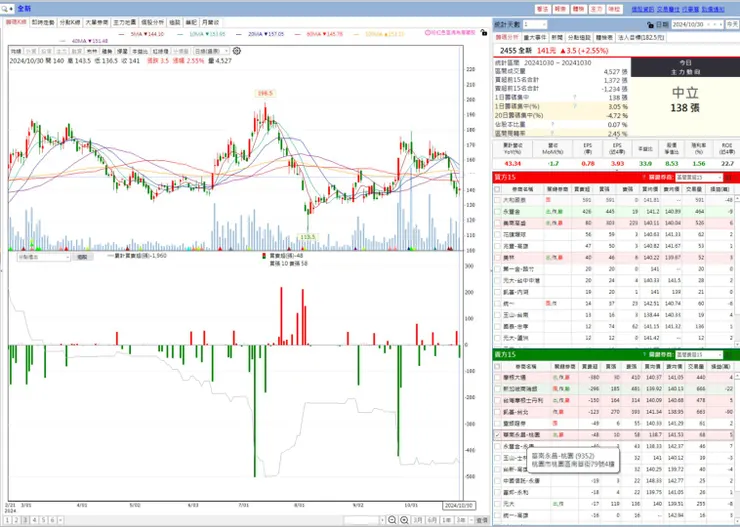Tick checkbox for buyer 元大-台中中港
Image resolution: width=740 pixels, height=527 pixels.
click(x=497, y=281)
